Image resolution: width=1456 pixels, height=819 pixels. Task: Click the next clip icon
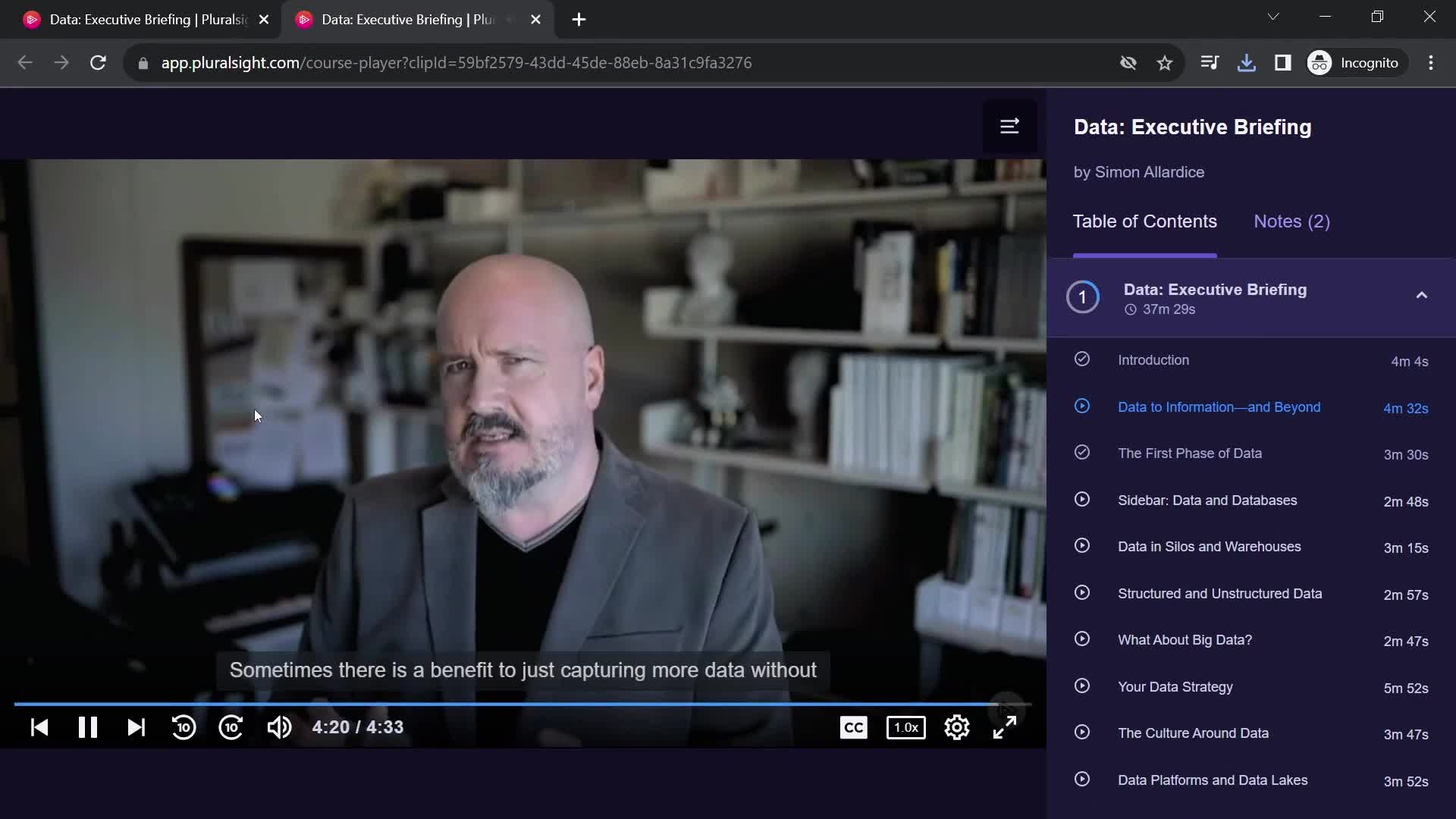[x=137, y=727]
